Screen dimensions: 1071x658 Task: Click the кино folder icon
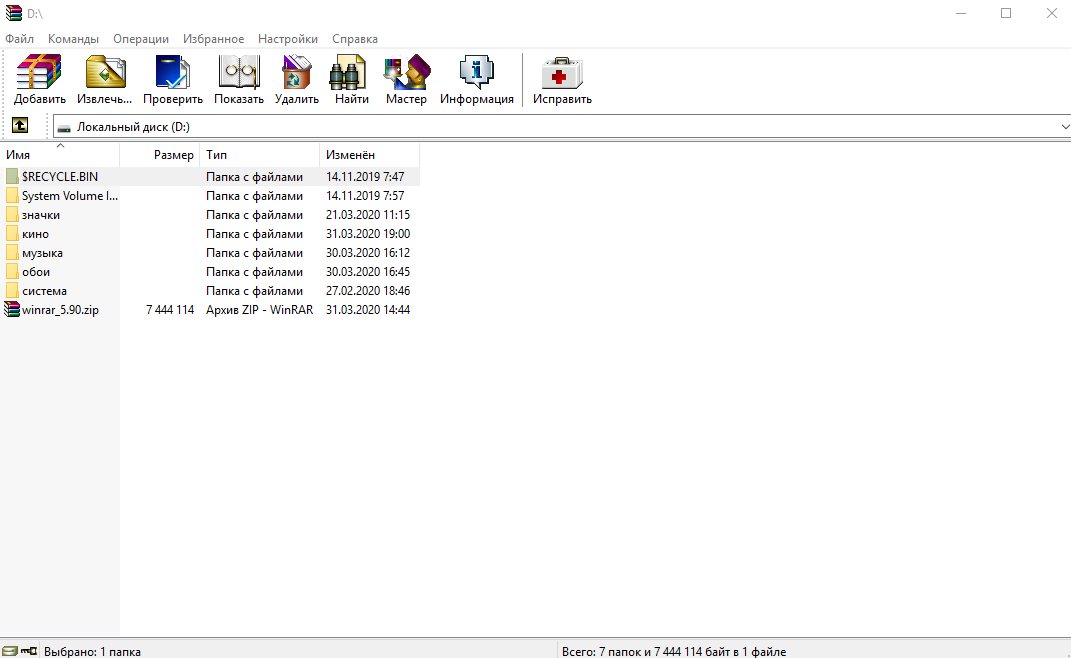(12, 234)
